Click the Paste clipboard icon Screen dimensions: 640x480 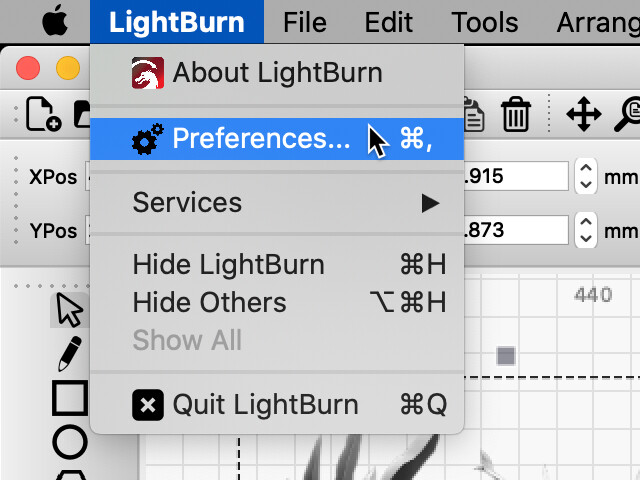(474, 115)
